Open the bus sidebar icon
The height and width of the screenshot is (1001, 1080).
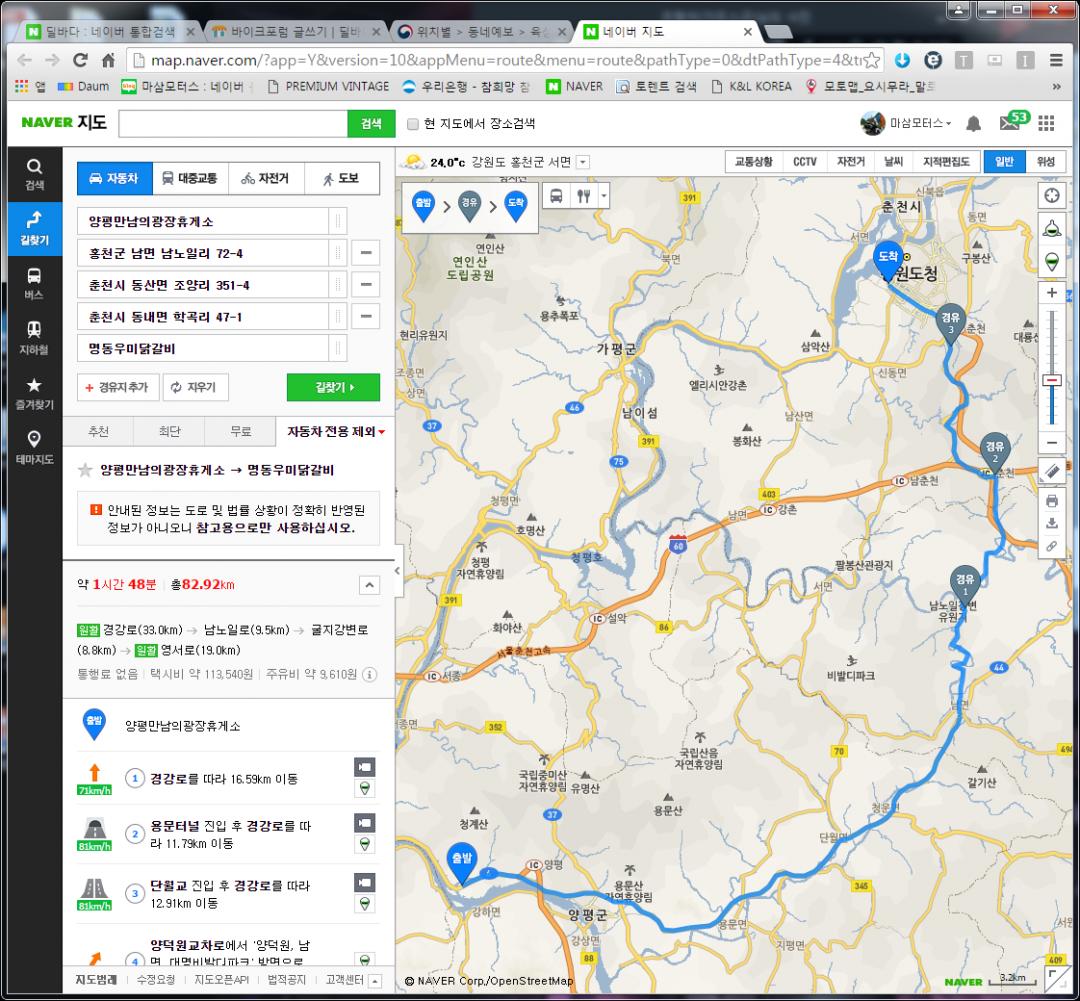point(34,283)
